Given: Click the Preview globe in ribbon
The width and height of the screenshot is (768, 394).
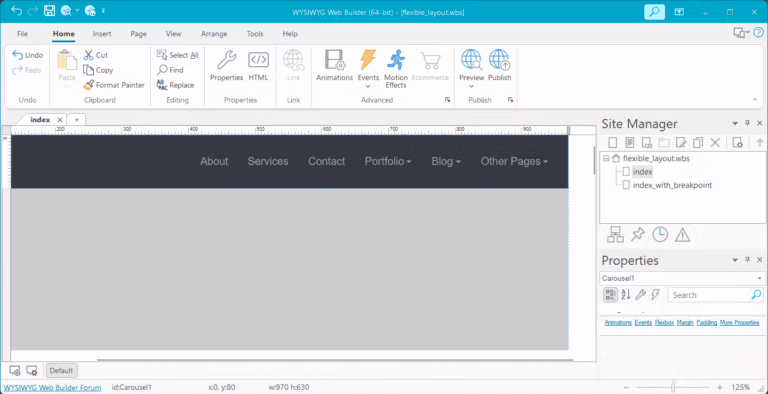Looking at the screenshot, I should click(471, 60).
